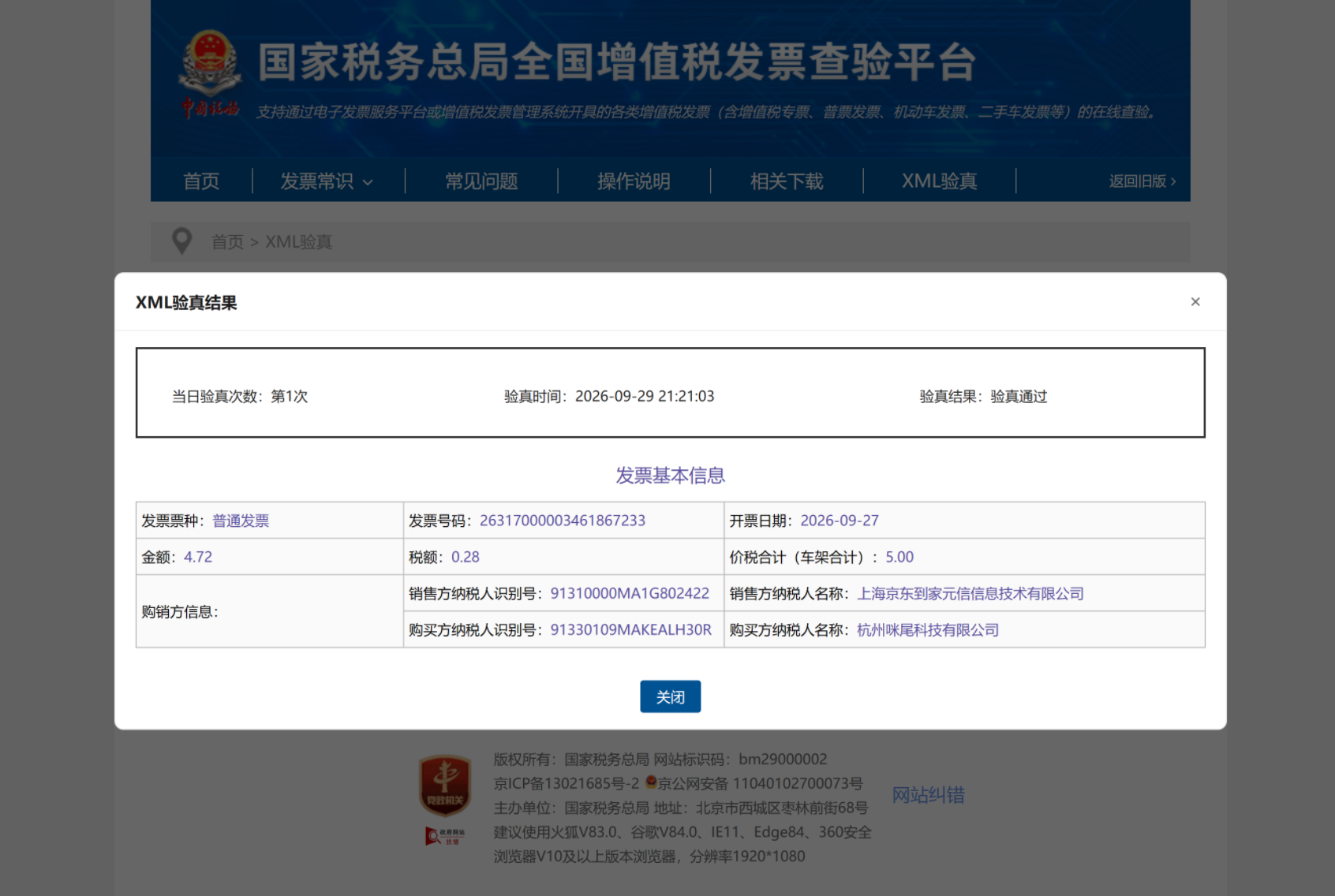Open the 相关下载 navigation item

click(x=787, y=181)
